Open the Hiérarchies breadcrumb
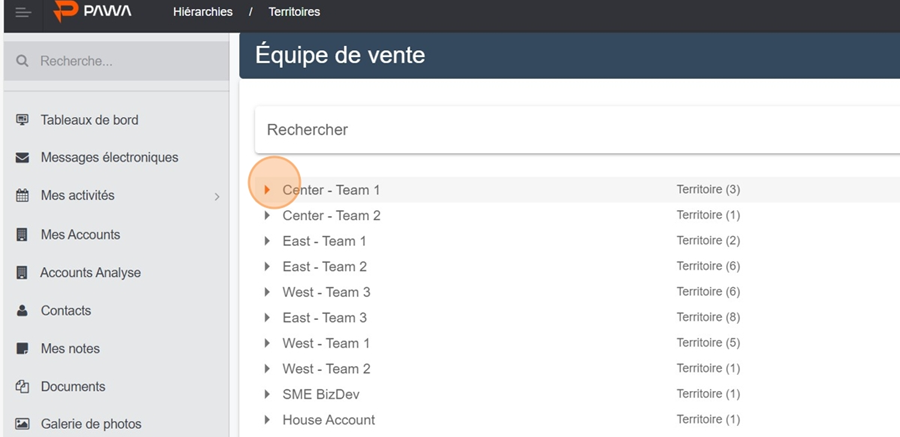 (x=203, y=11)
